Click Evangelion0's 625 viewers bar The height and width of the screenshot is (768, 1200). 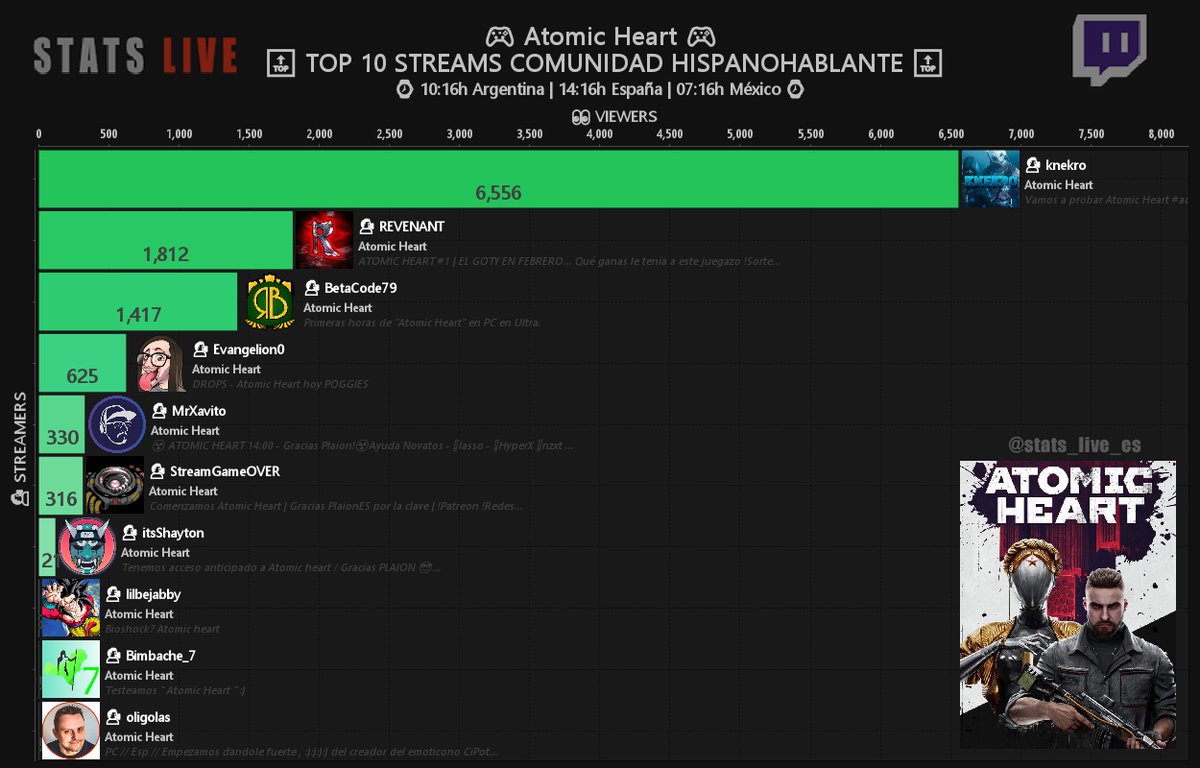tap(82, 363)
